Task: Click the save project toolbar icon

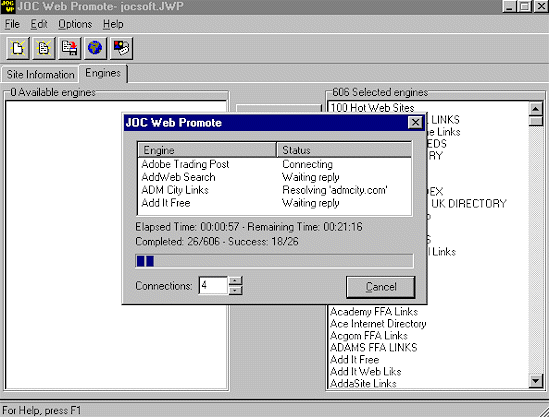Action: [x=69, y=48]
